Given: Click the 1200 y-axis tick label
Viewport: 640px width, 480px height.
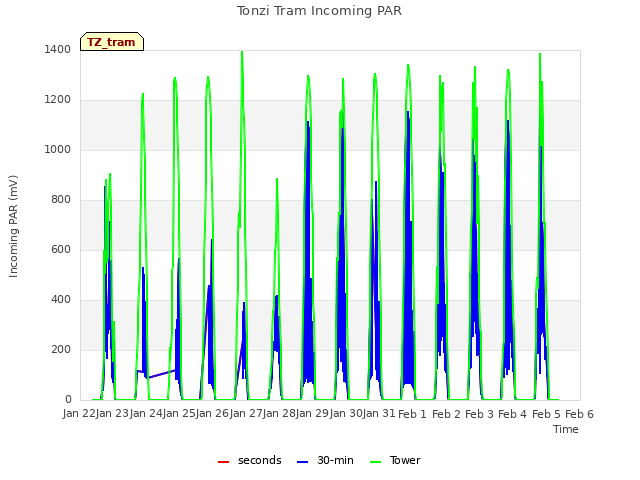Looking at the screenshot, I should click(x=58, y=100).
